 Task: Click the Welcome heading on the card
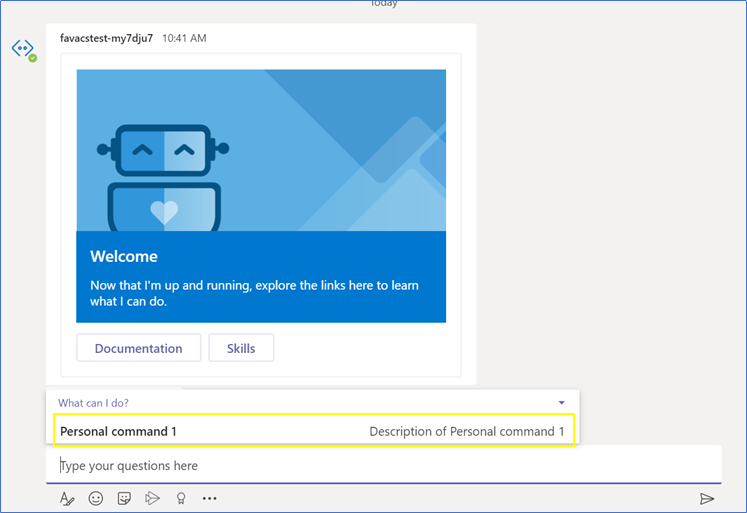(124, 256)
